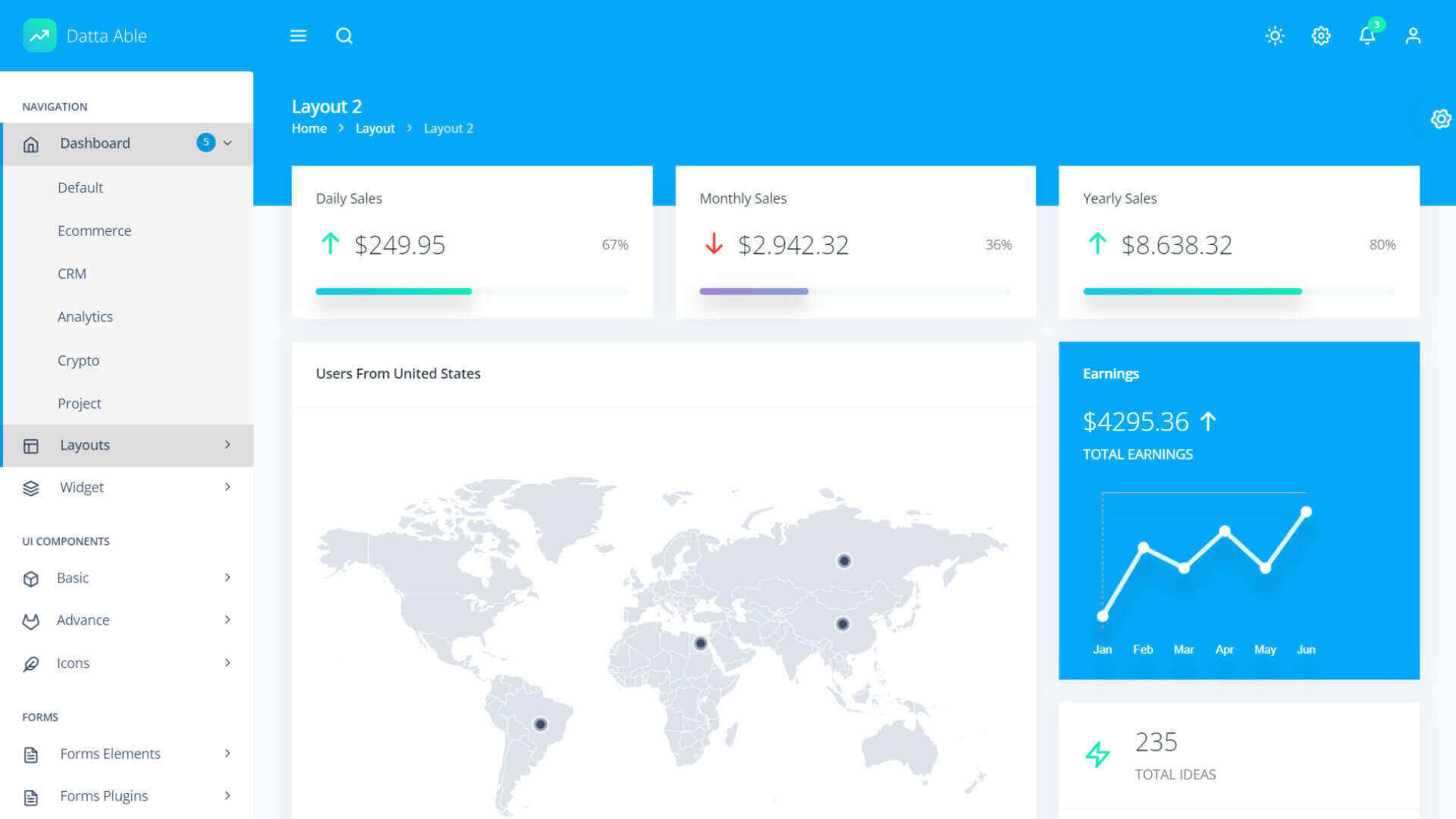Click the Advance gitlab icon

click(x=31, y=621)
